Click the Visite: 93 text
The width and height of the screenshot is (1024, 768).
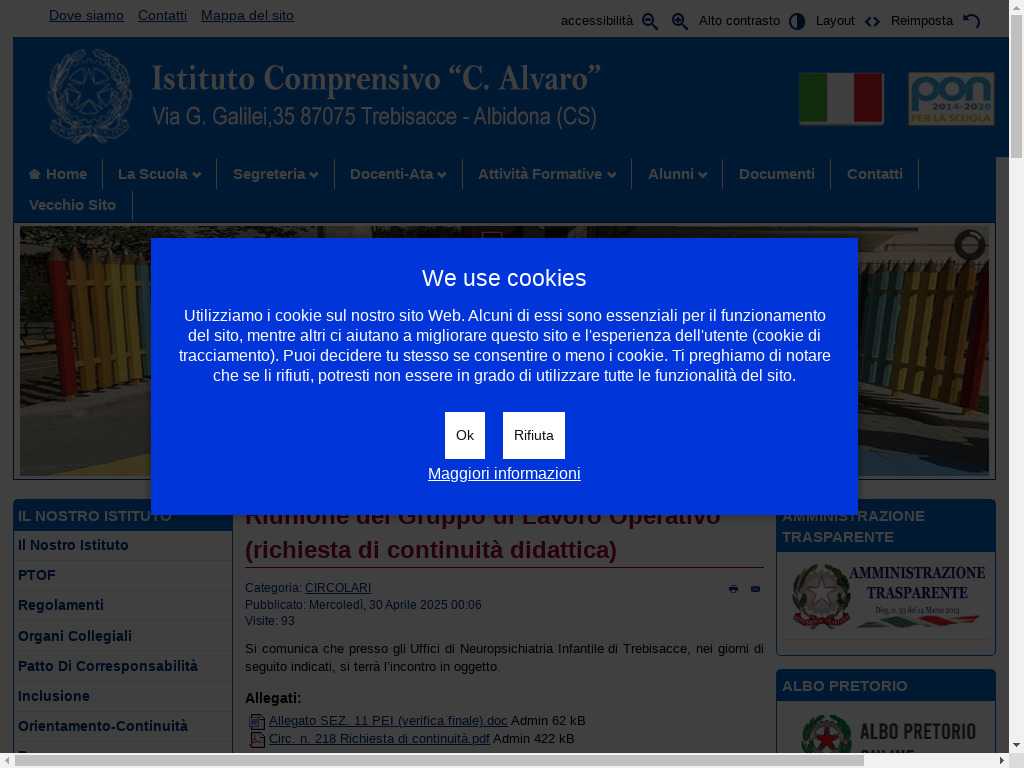click(x=270, y=621)
